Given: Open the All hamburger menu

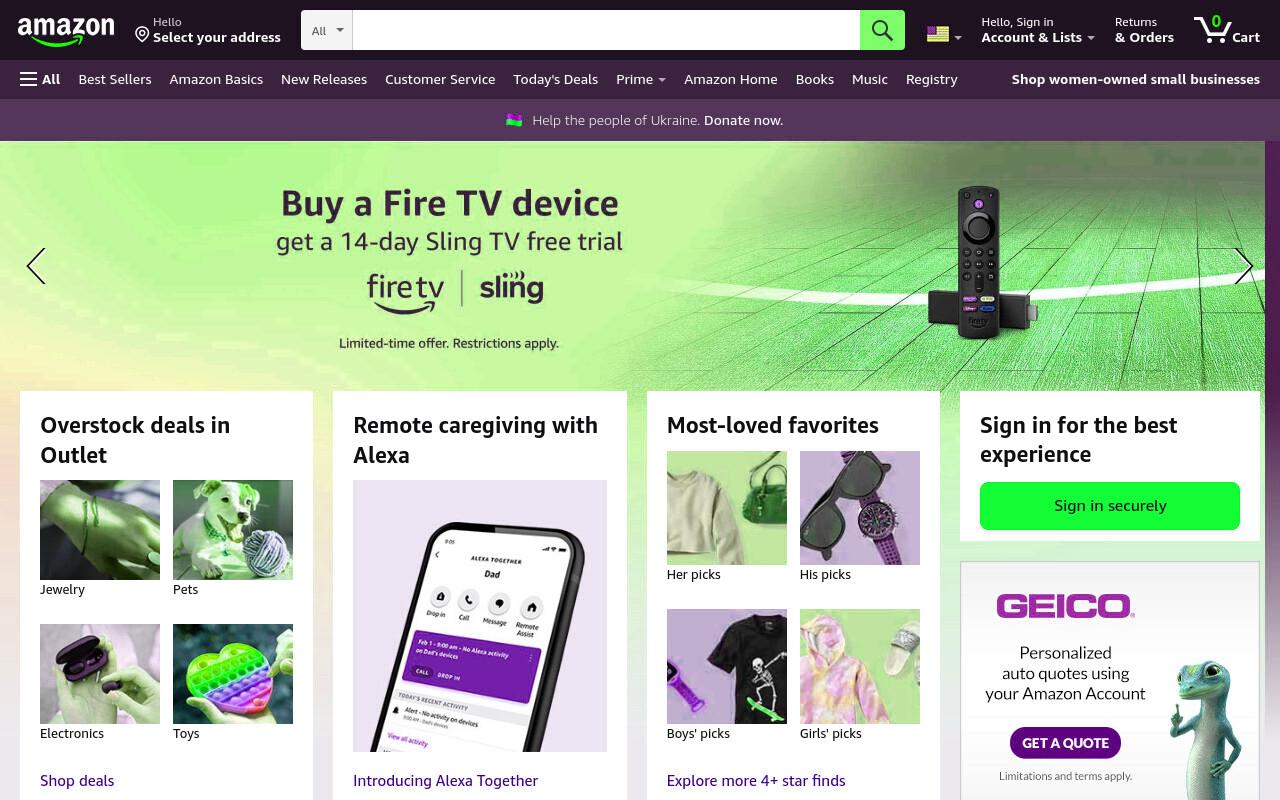Looking at the screenshot, I should (x=40, y=79).
